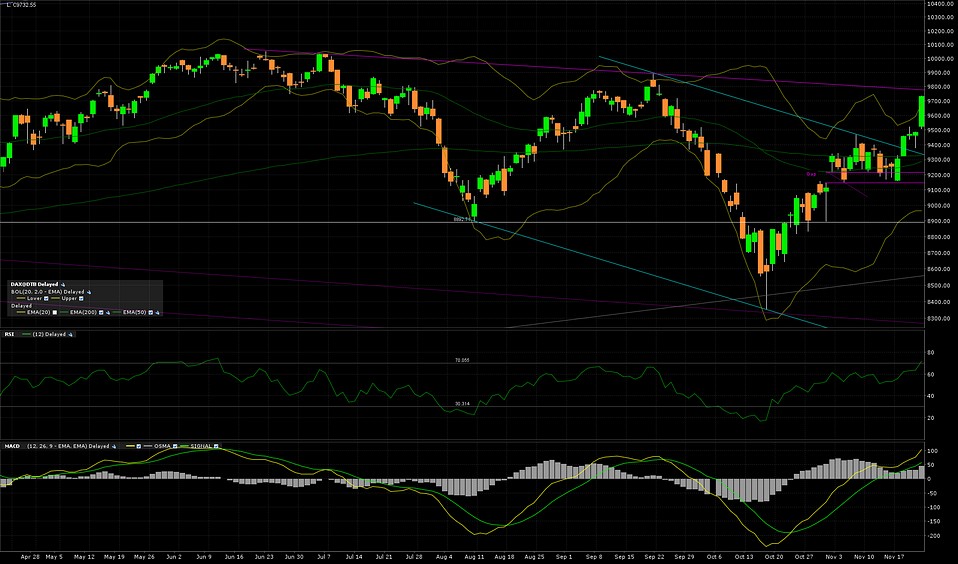Click the Oct 20 date axis label
Screen dimensions: 958x564
tap(773, 557)
